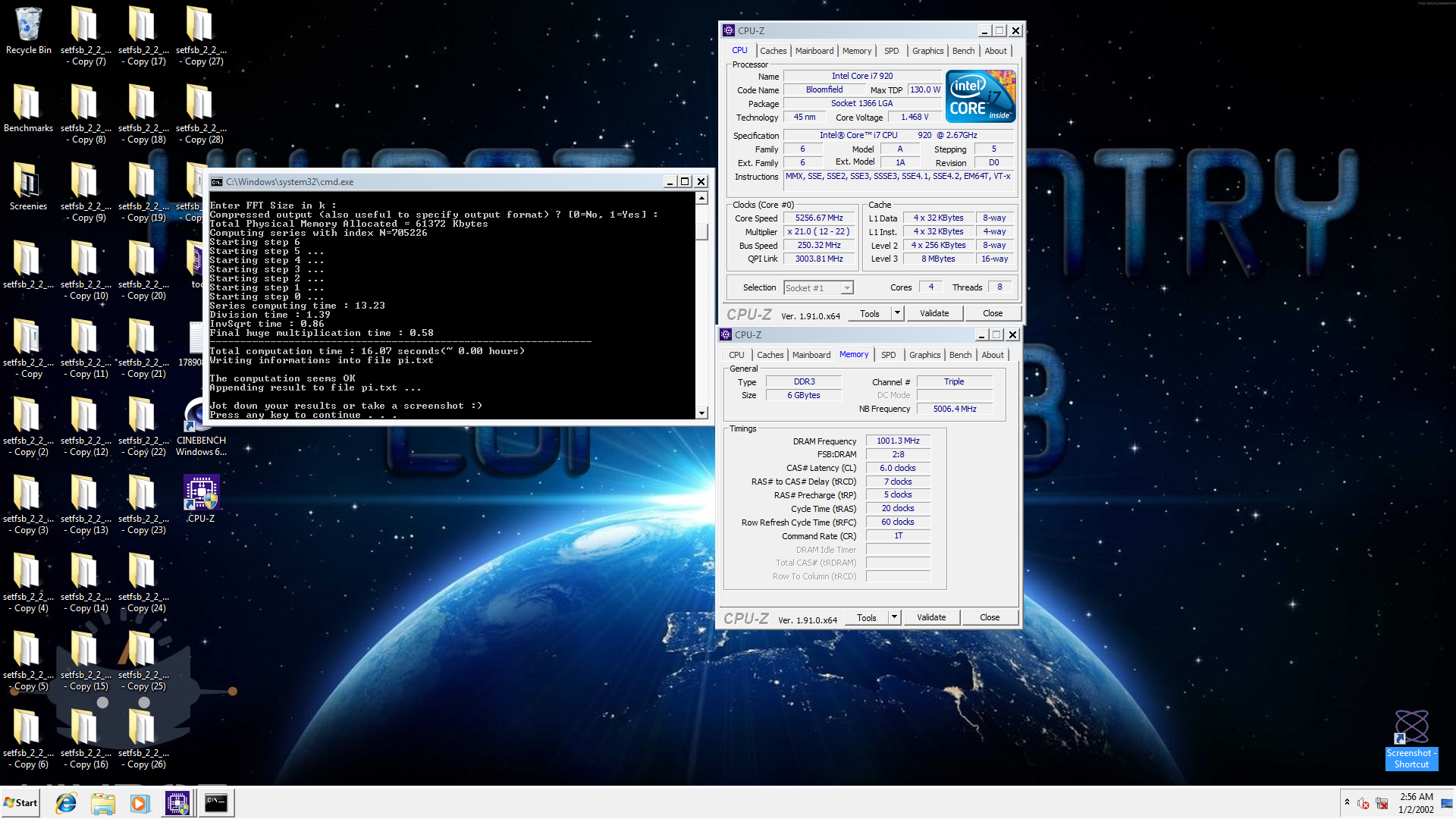Screen dimensions: 1456x819
Task: Select setfsb_2_2 - Copy (17) folder
Action: (143, 36)
